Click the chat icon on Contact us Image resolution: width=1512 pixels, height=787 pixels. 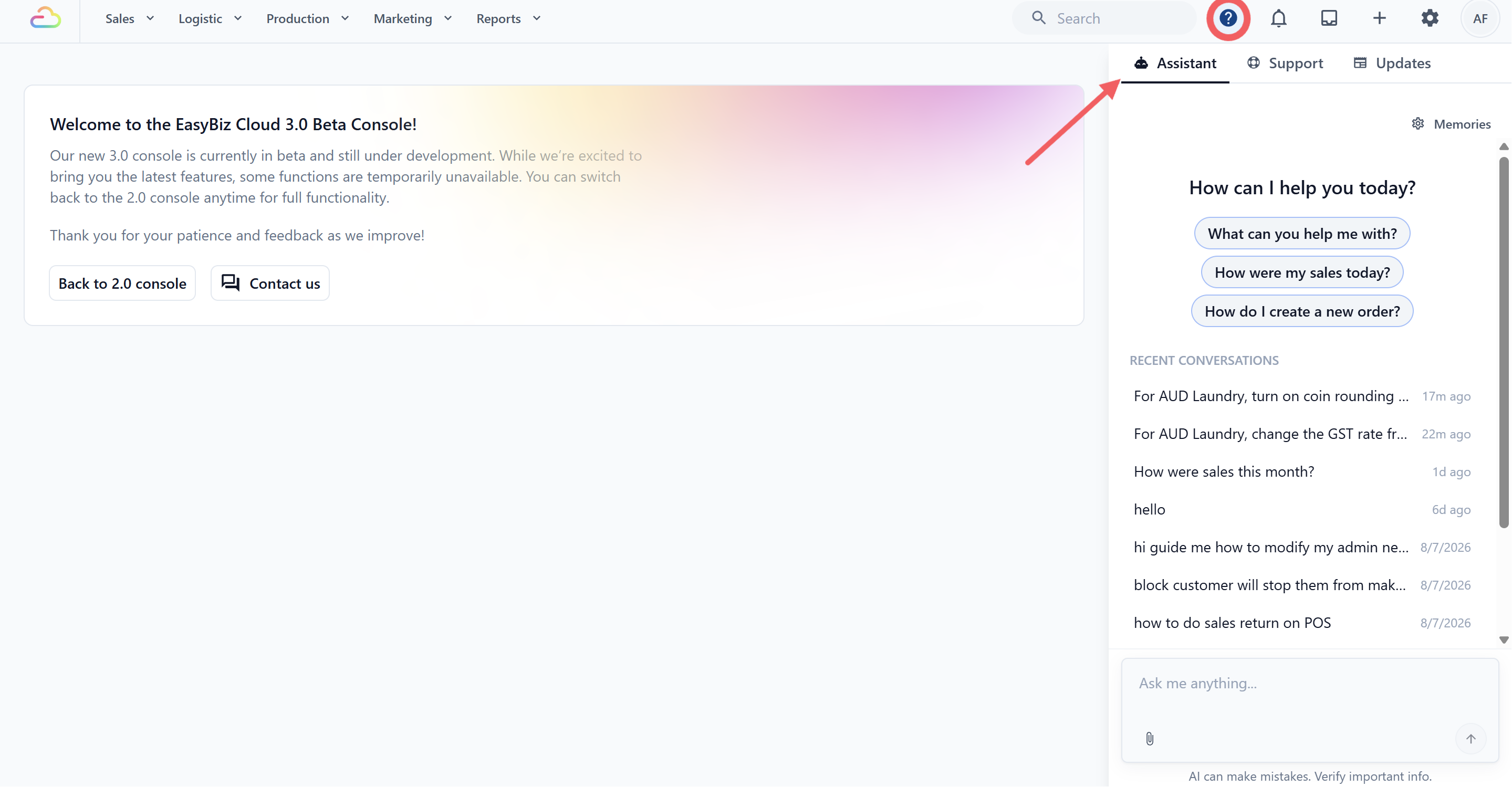tap(230, 283)
